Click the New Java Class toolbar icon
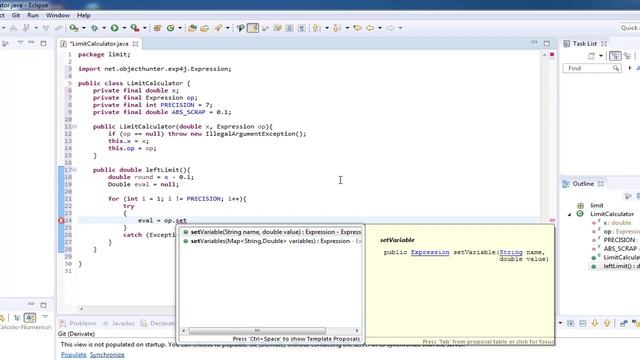The image size is (640, 360). click(171, 28)
